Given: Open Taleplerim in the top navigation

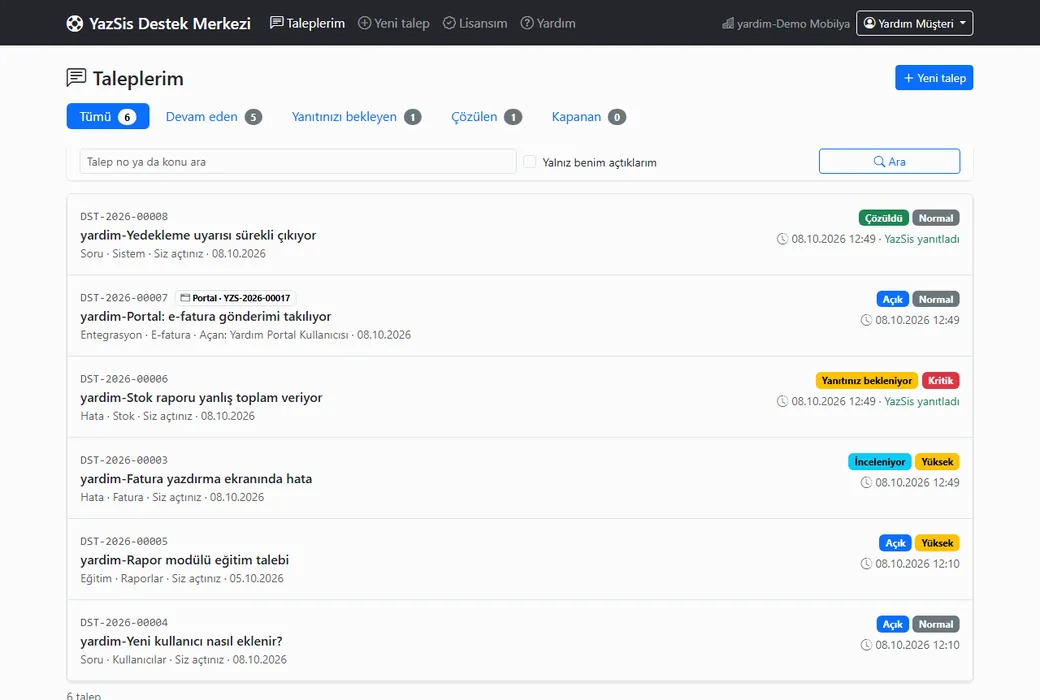Looking at the screenshot, I should 307,23.
